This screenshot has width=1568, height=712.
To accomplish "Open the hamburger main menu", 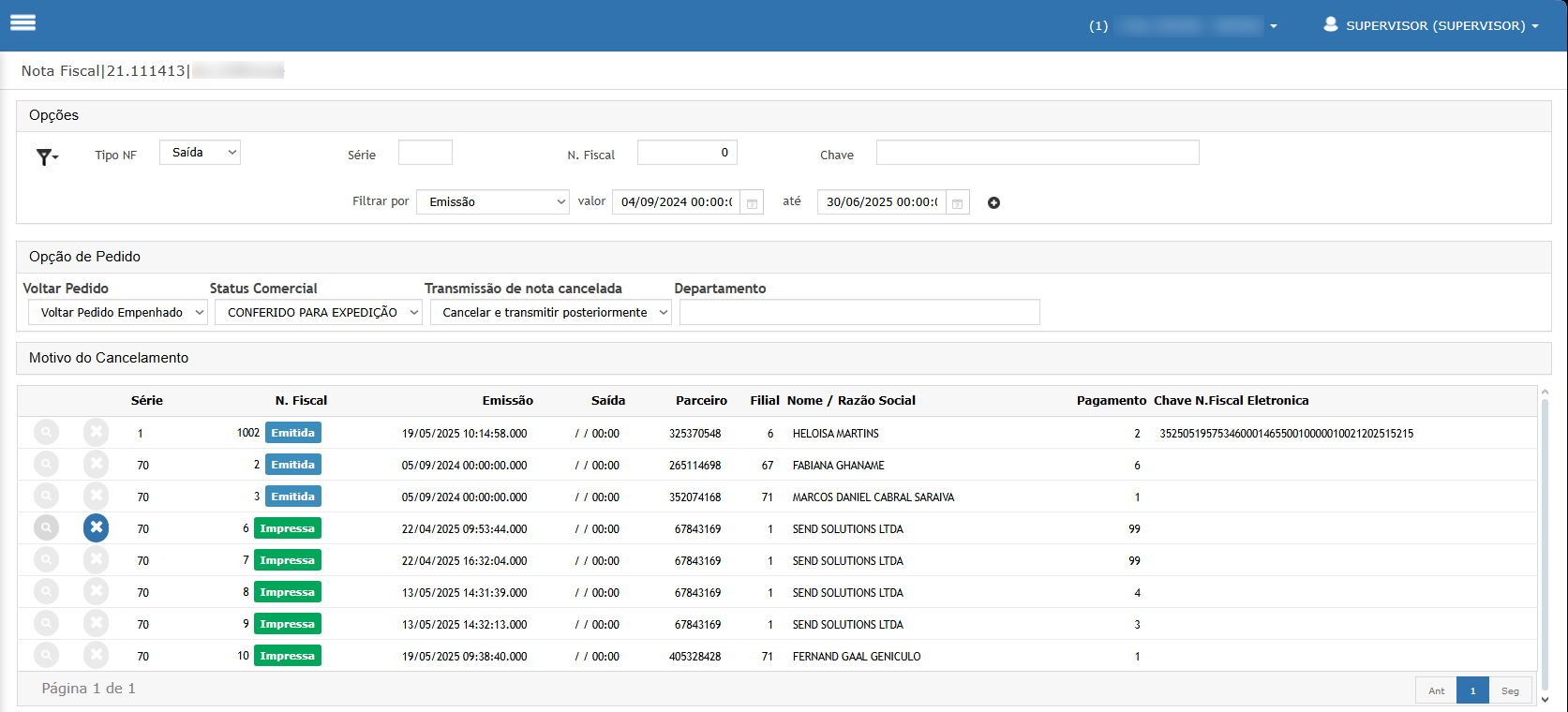I will tap(22, 22).
